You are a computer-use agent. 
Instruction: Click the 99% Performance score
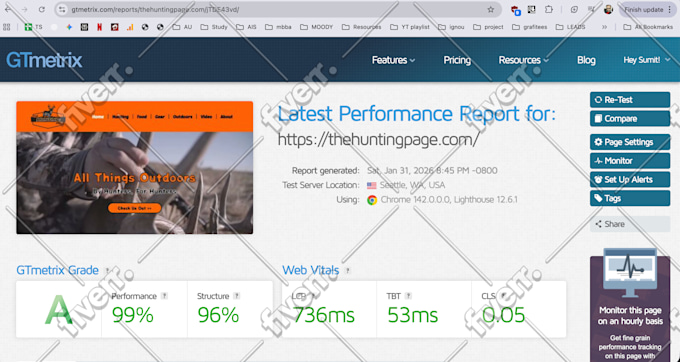coord(133,315)
